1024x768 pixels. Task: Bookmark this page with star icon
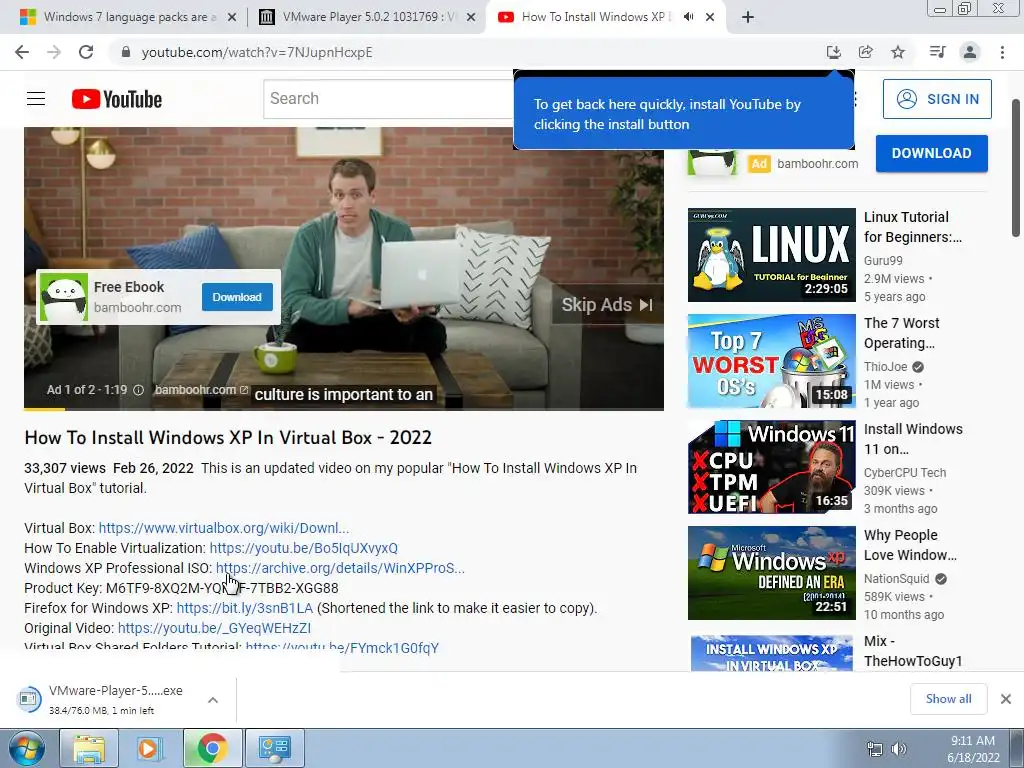[898, 52]
